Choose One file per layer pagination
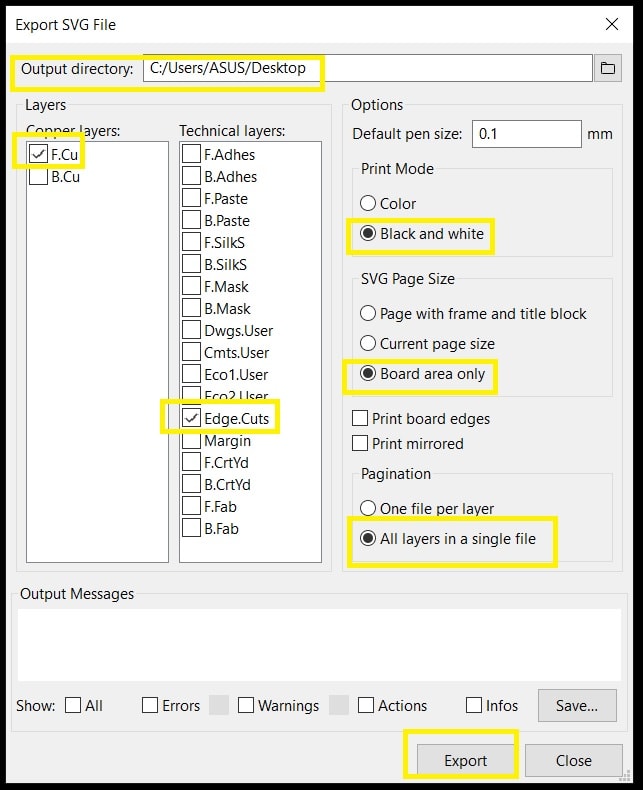The width and height of the screenshot is (643, 790). click(369, 508)
